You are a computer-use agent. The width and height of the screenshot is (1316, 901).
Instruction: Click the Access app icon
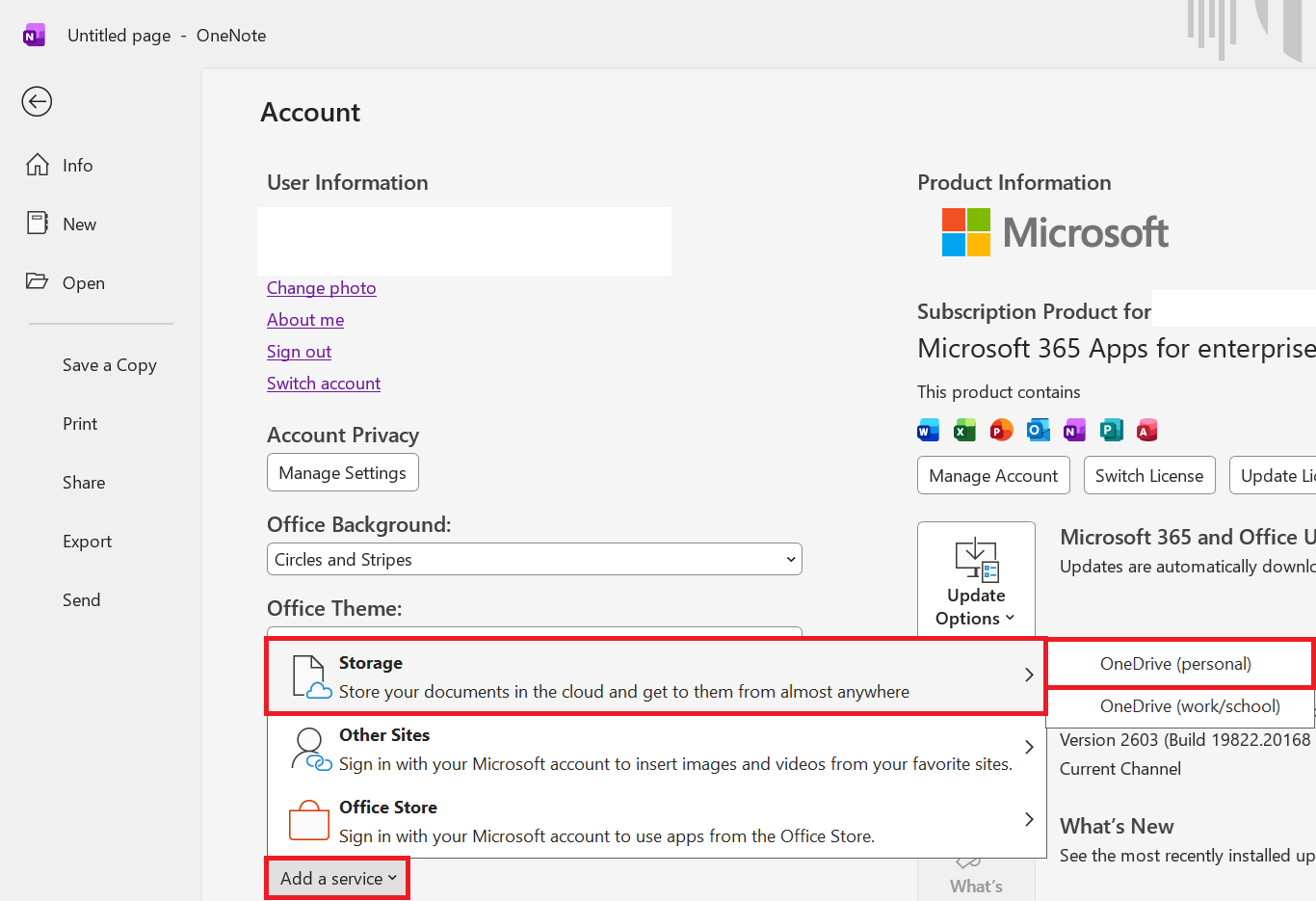1147,430
